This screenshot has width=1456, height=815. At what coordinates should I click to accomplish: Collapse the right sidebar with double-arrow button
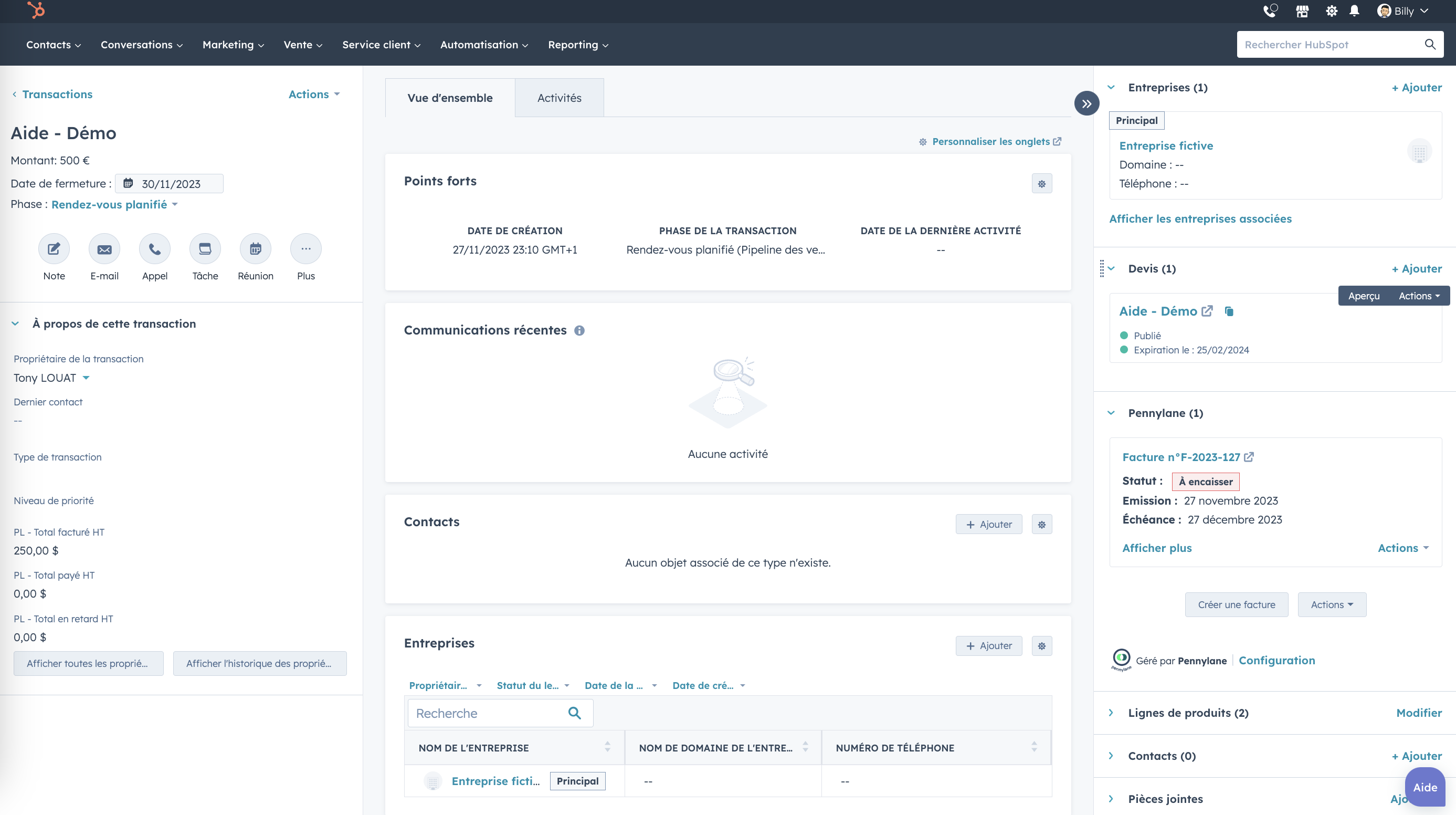pyautogui.click(x=1086, y=103)
